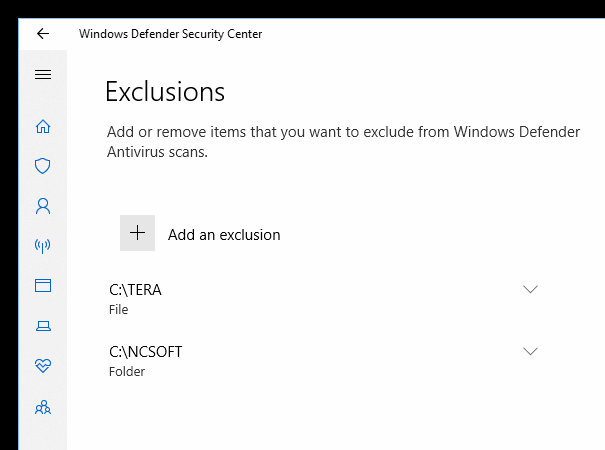Expand the C:\NCSOFT exclusion chevron
The image size is (605, 450).
pyautogui.click(x=530, y=351)
